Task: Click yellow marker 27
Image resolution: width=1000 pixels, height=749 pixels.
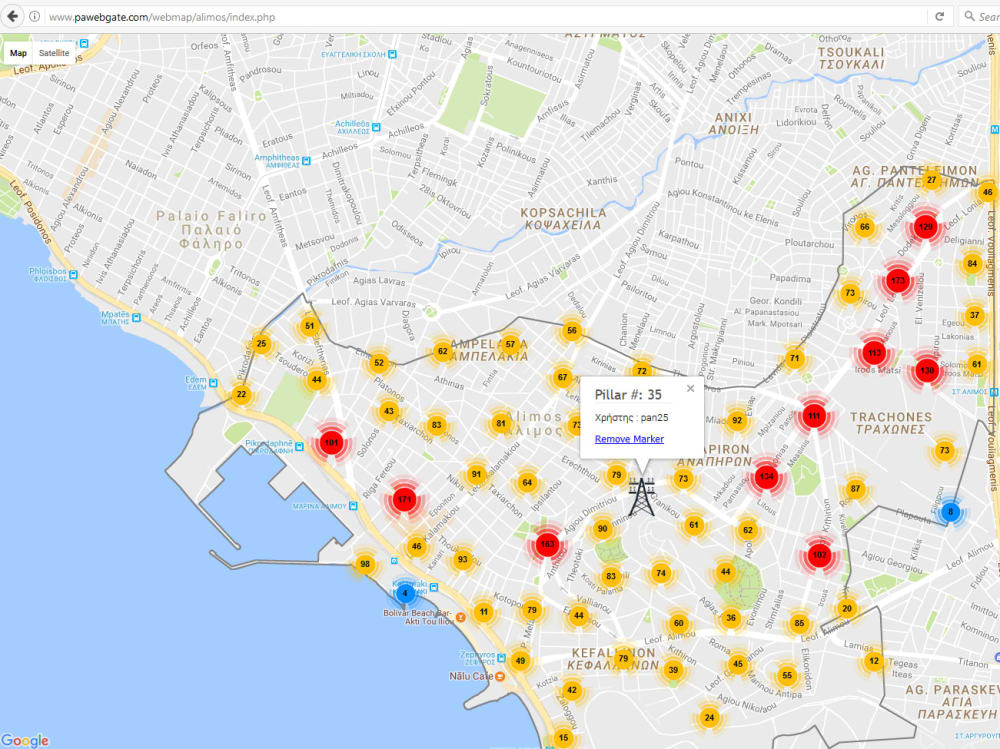Action: [x=932, y=180]
